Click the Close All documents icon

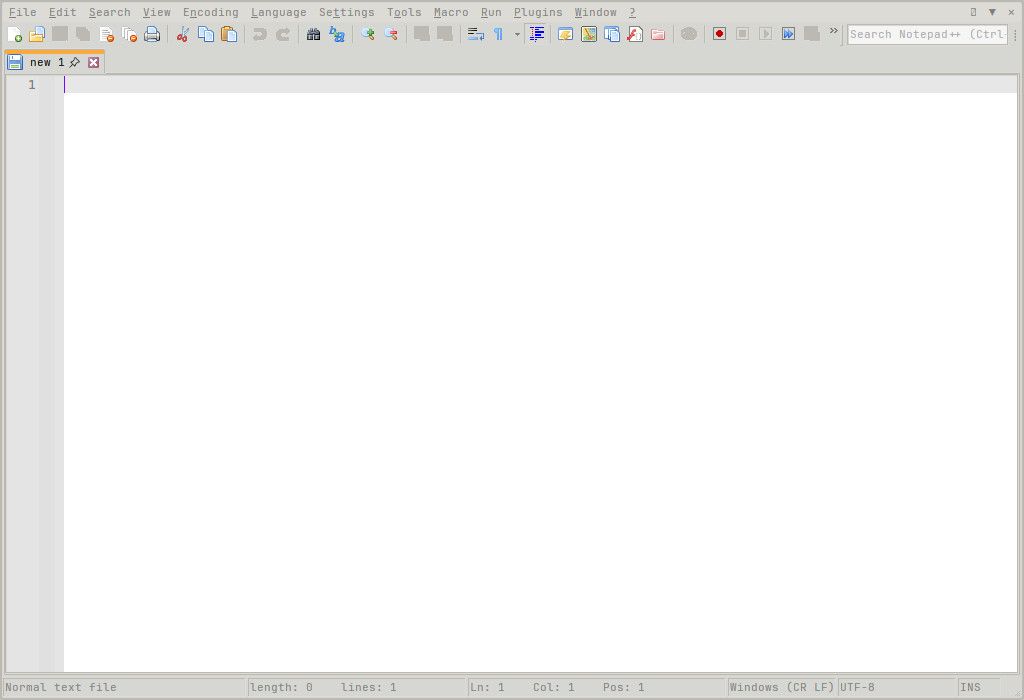(129, 34)
